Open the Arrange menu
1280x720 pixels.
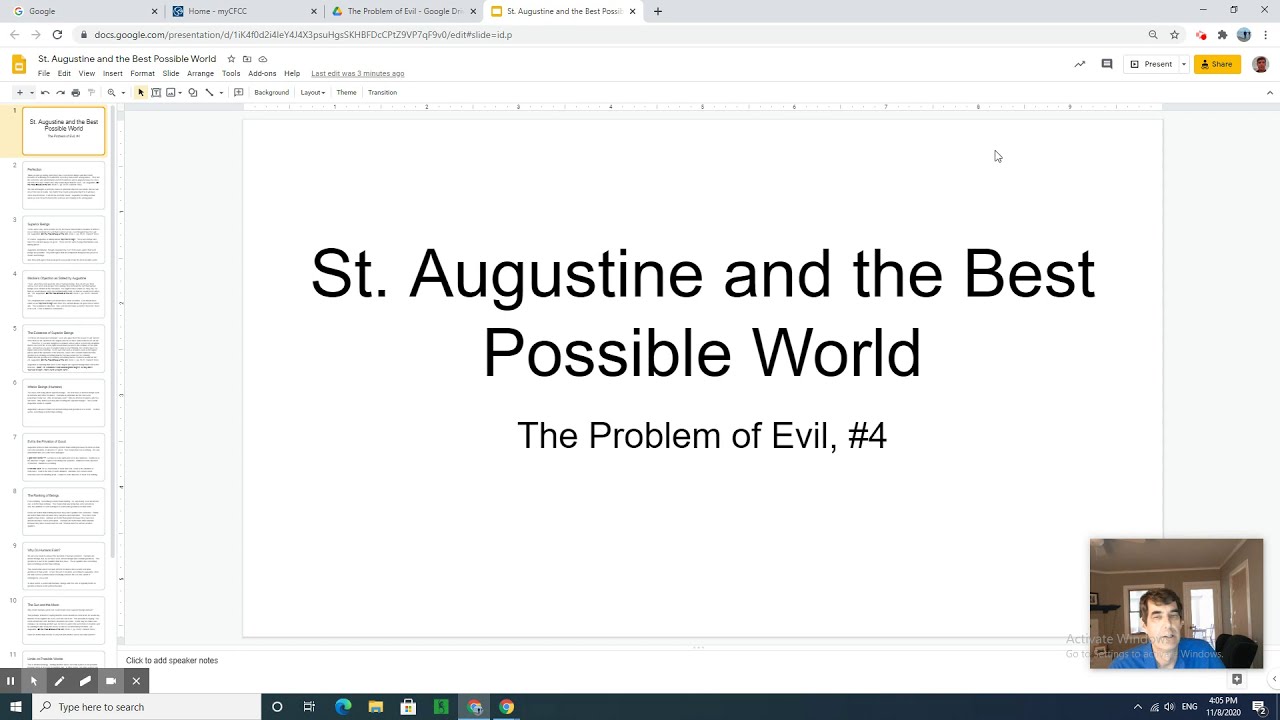200,73
